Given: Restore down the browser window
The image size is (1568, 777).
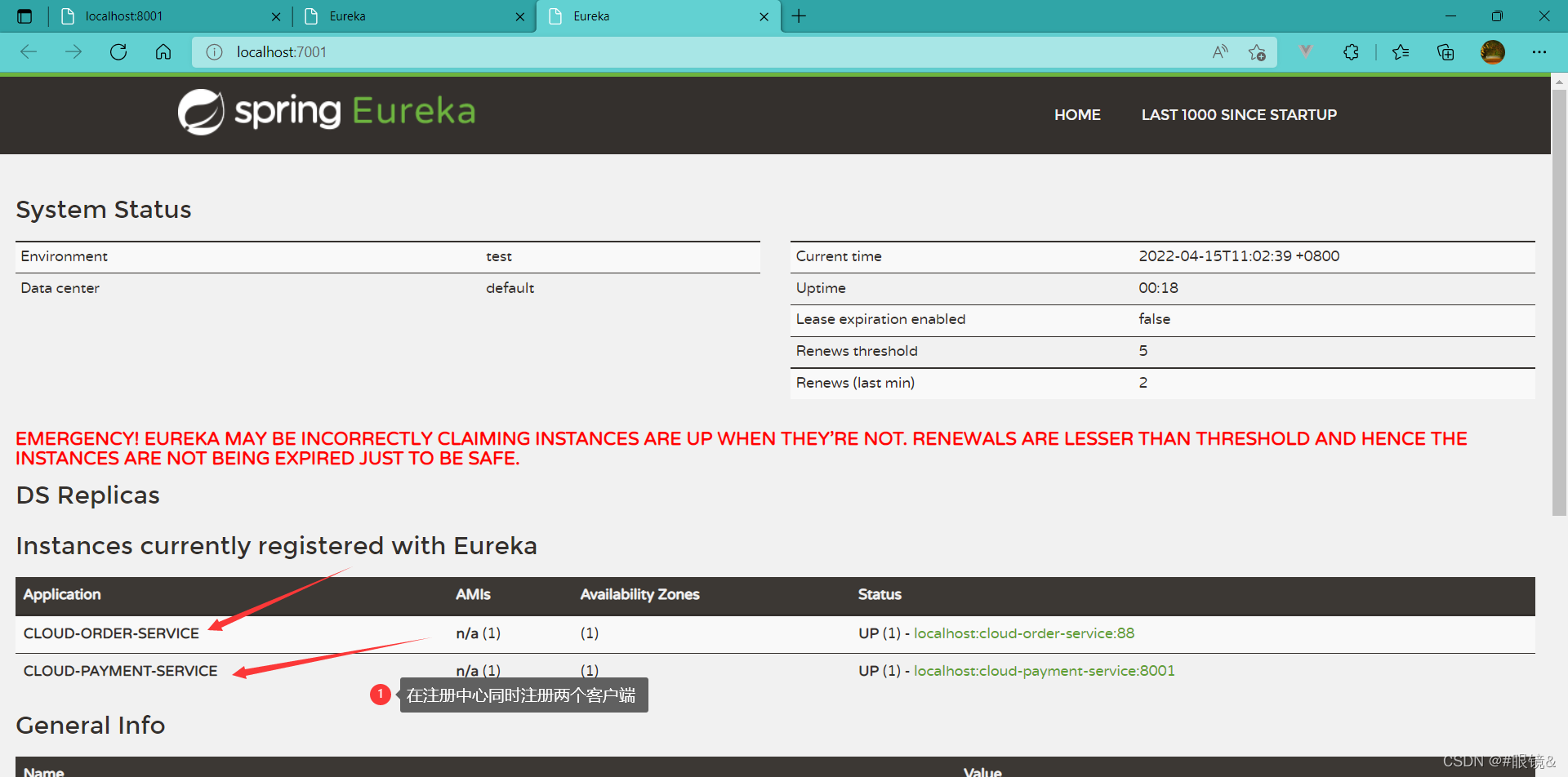Looking at the screenshot, I should click(x=1497, y=16).
